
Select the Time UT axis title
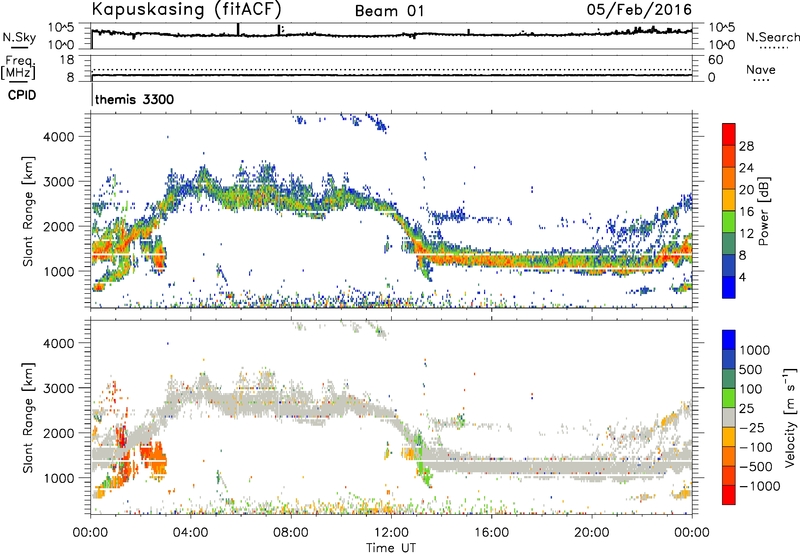point(391,548)
